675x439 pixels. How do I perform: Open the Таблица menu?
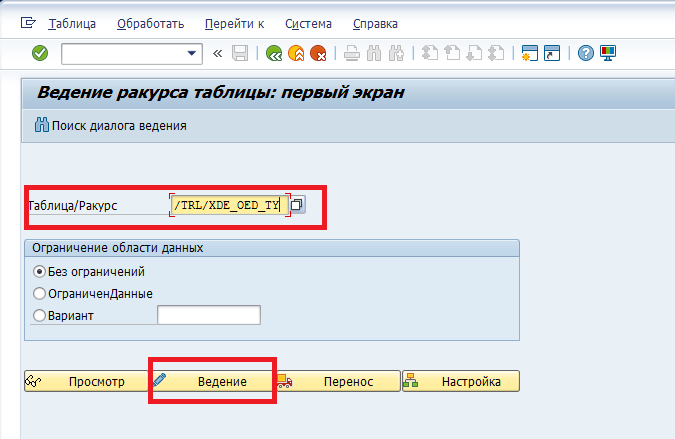73,23
